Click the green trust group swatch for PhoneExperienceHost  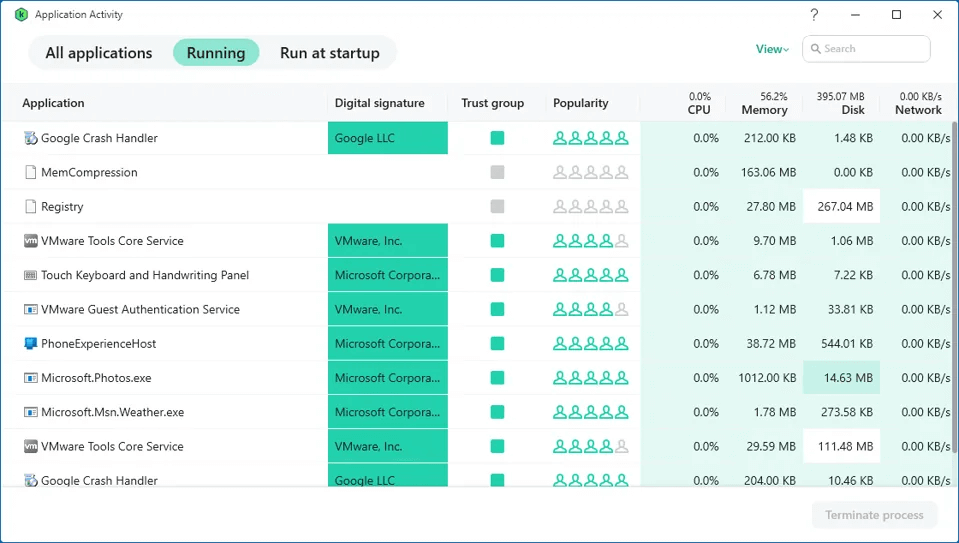pos(497,344)
